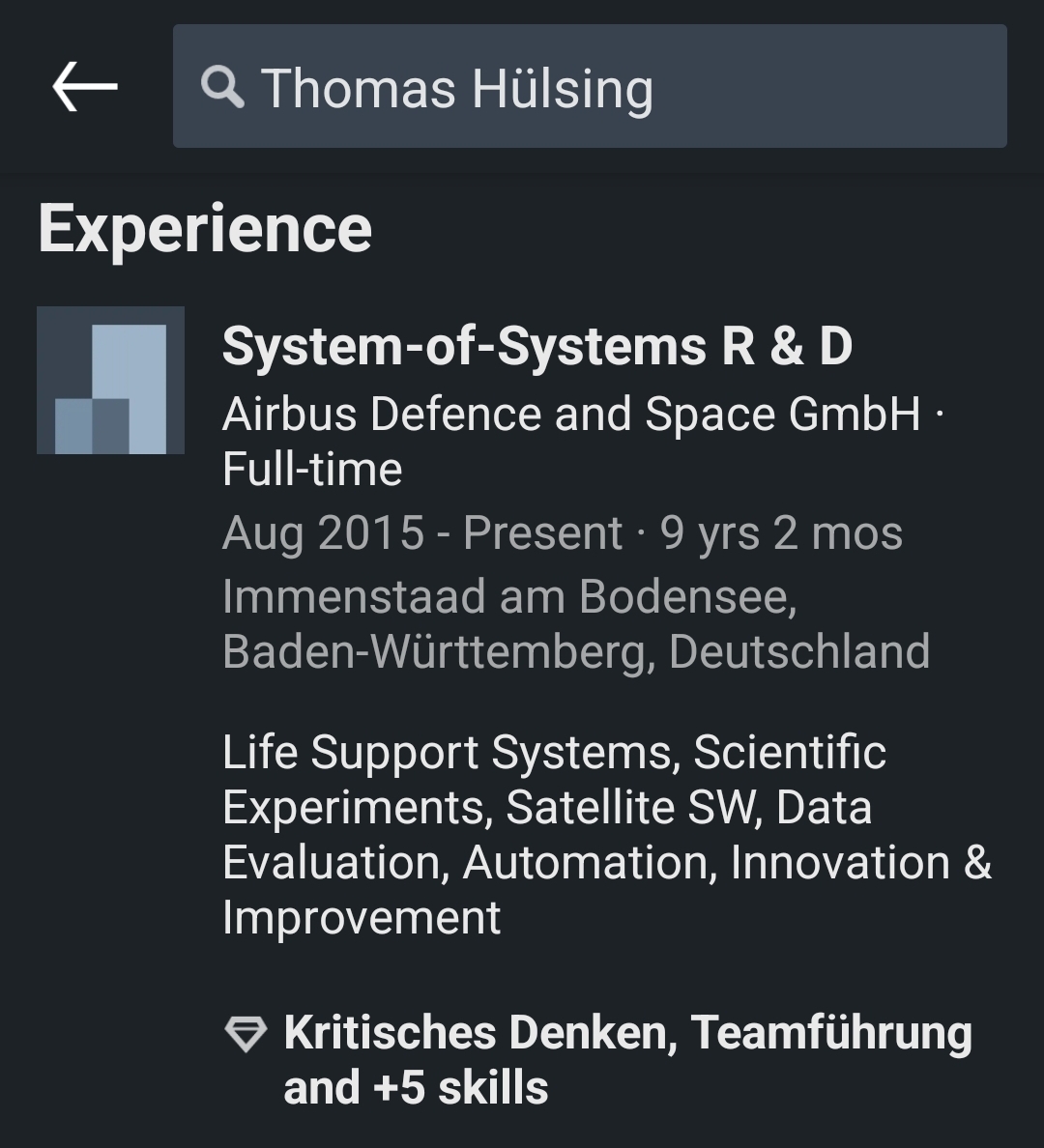Click the 9 yrs 2 mos duration
The image size is (1044, 1148).
(781, 532)
